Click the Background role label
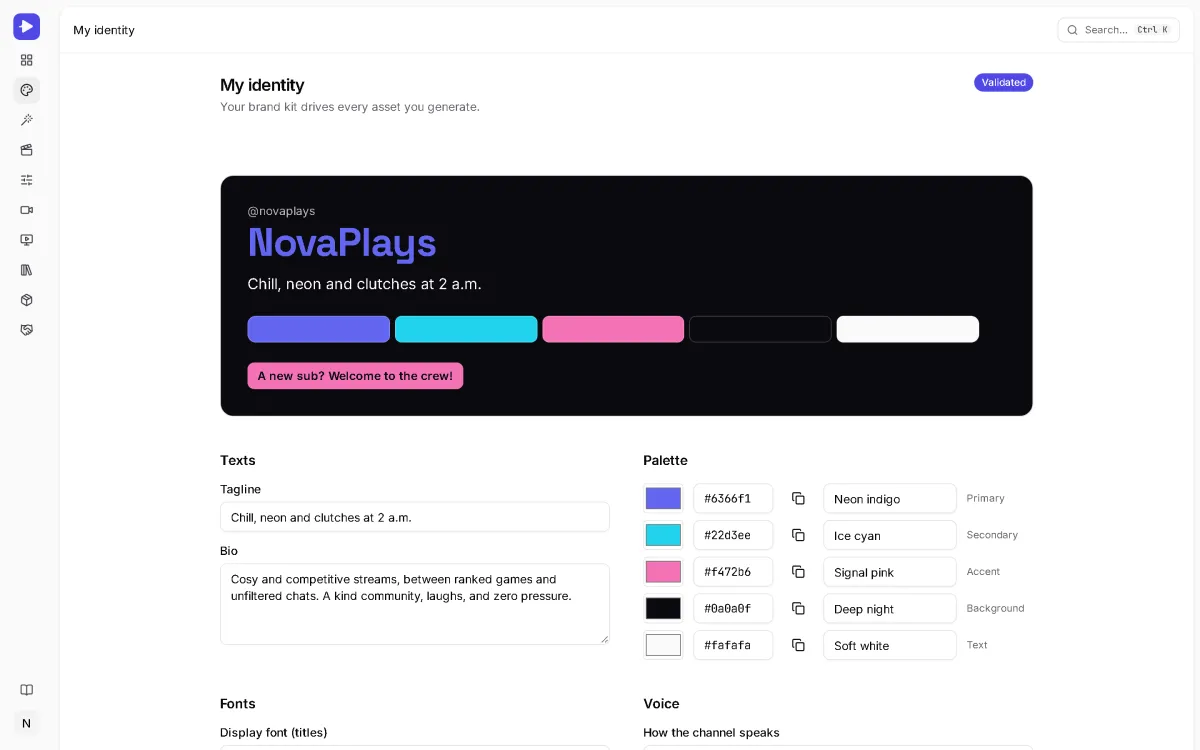 [995, 608]
